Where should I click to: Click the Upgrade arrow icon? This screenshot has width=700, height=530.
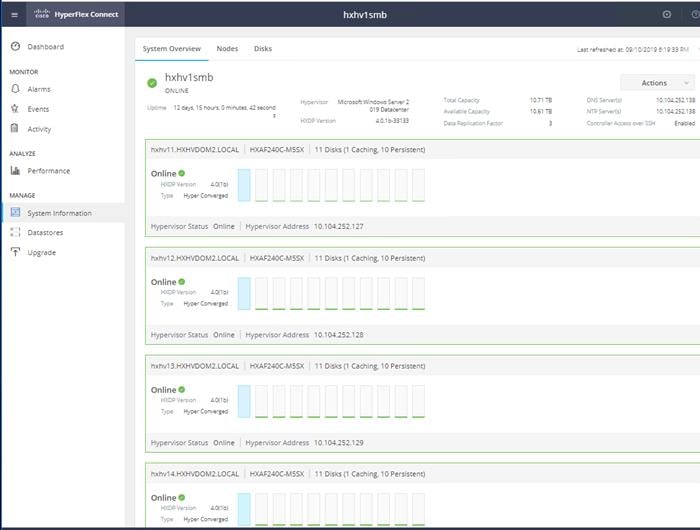coord(16,252)
